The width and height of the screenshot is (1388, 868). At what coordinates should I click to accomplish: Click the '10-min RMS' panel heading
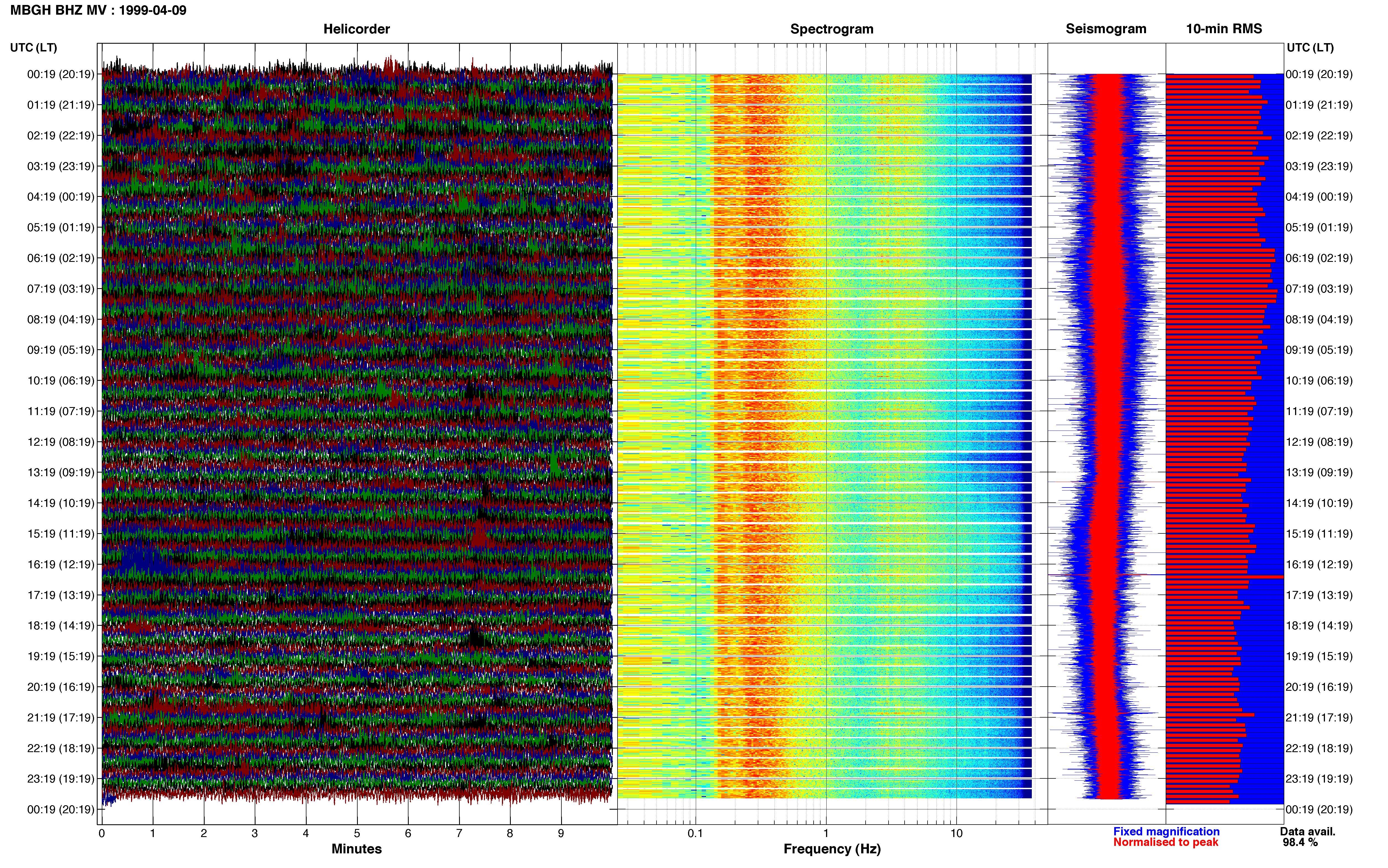pos(1224,29)
